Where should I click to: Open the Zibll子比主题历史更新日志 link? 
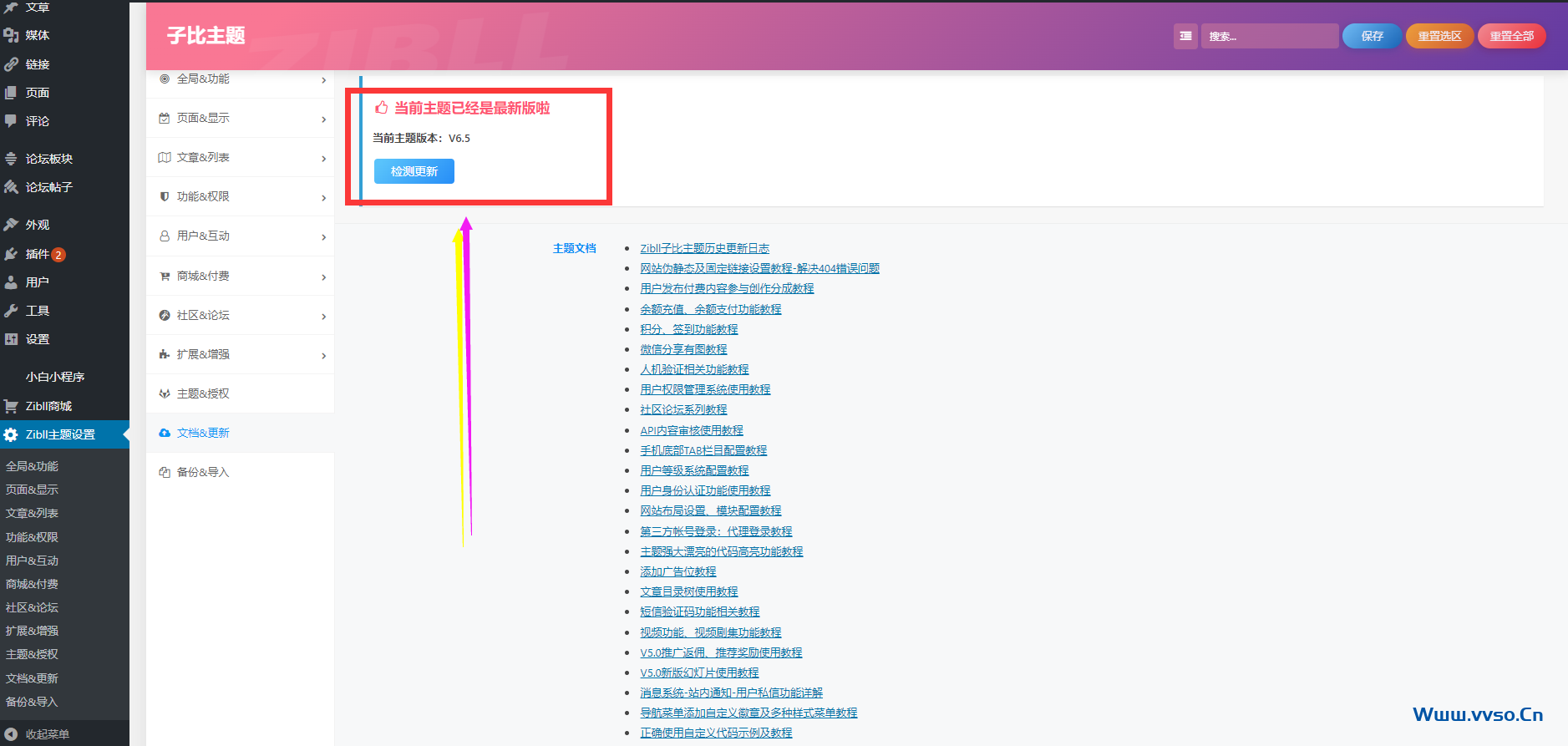704,248
